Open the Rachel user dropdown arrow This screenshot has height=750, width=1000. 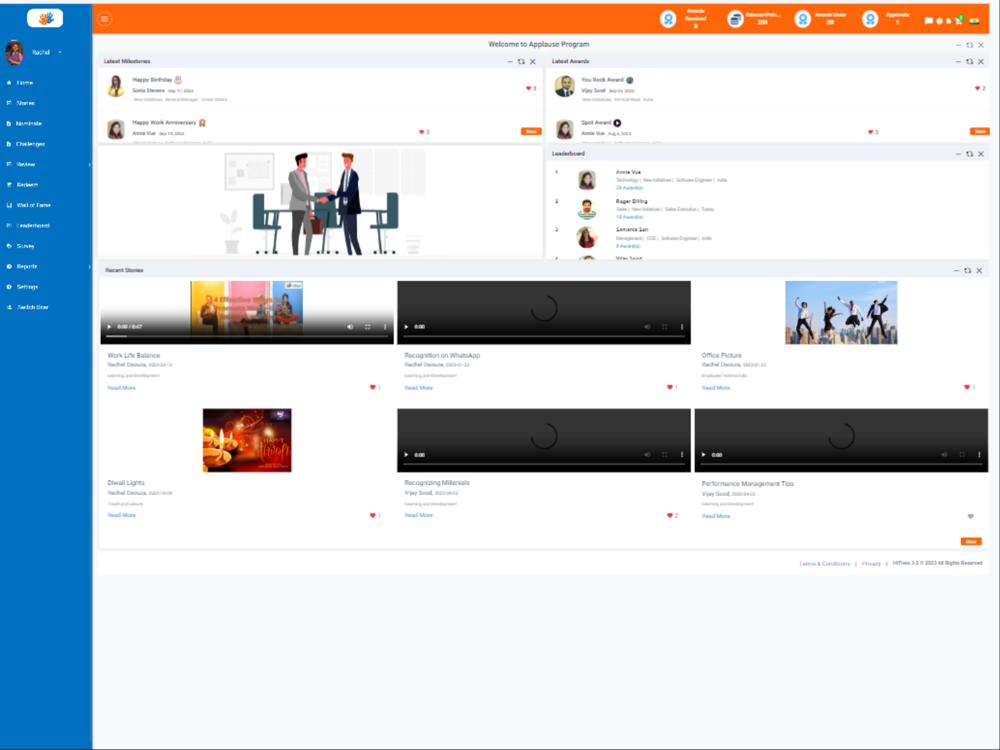tap(60, 52)
